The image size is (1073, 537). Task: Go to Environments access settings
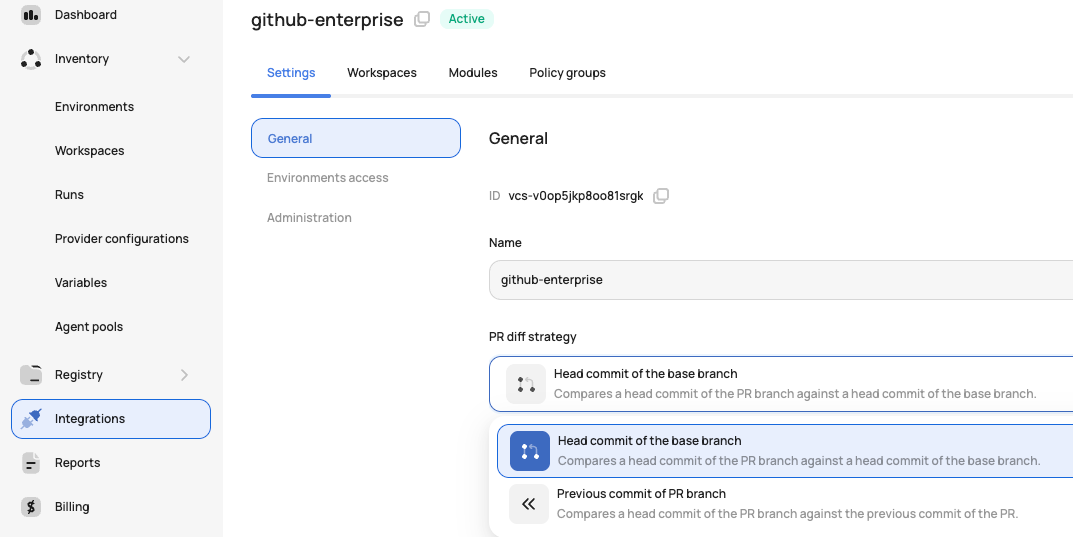click(x=328, y=178)
